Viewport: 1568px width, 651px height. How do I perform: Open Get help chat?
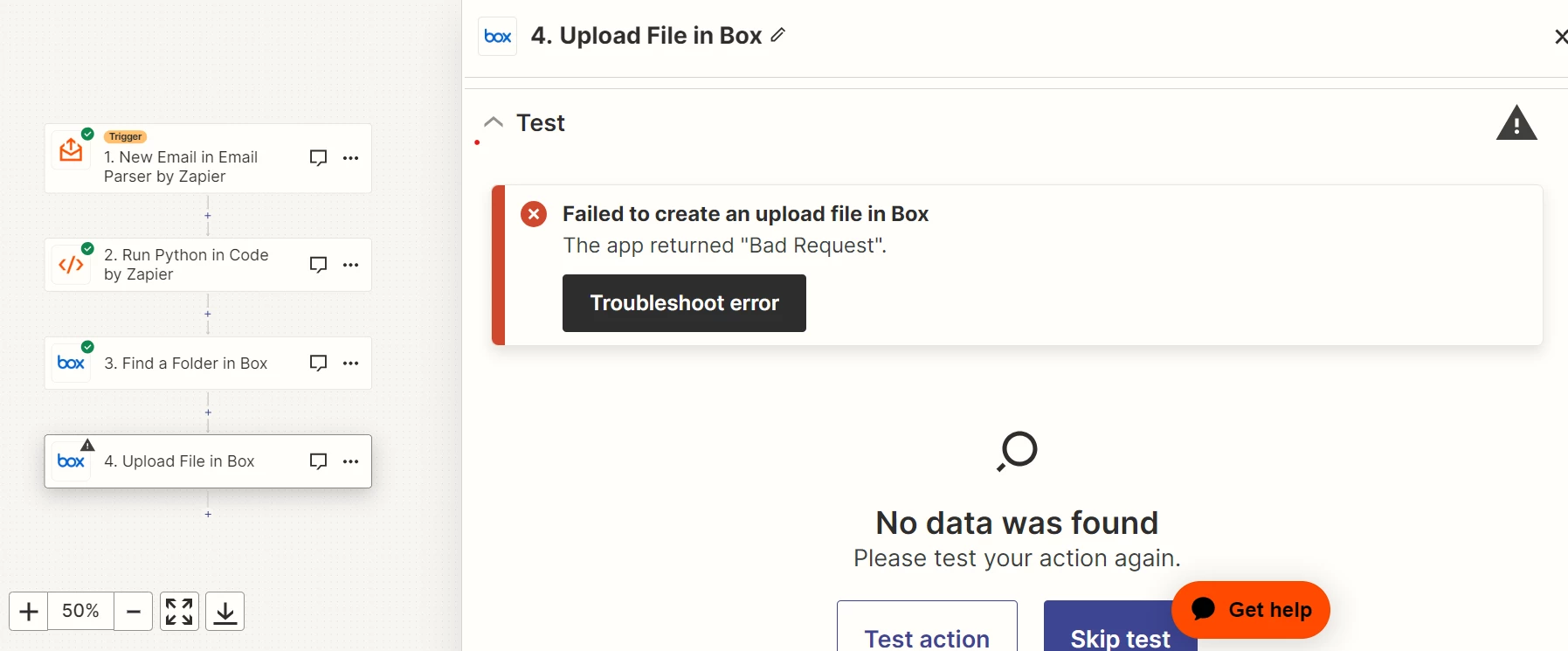1251,610
